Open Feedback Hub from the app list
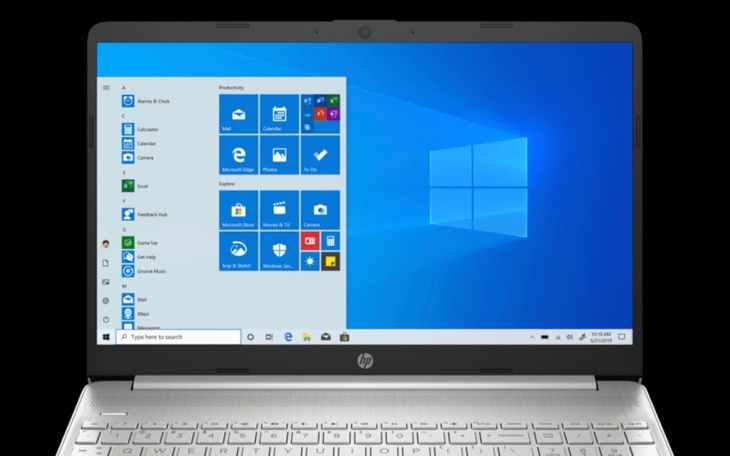The height and width of the screenshot is (456, 730). tap(145, 214)
